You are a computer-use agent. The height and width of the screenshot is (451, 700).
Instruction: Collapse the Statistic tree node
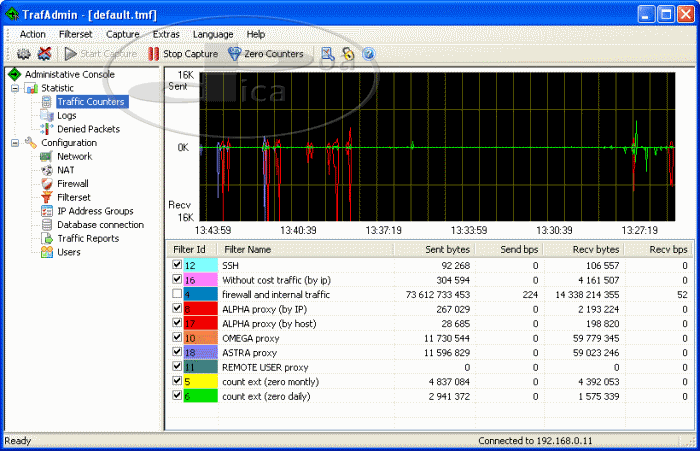[x=16, y=88]
